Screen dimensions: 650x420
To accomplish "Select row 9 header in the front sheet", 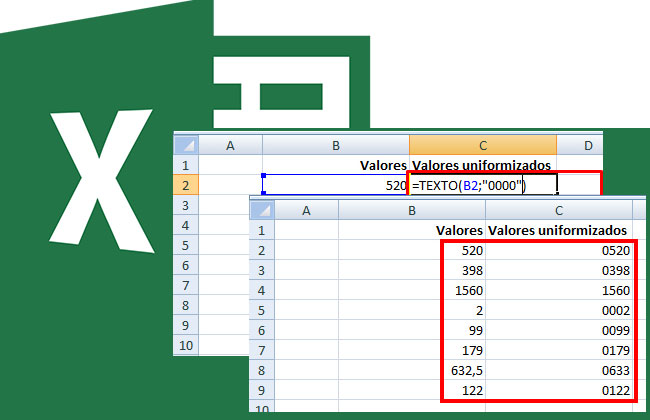I will 262,390.
